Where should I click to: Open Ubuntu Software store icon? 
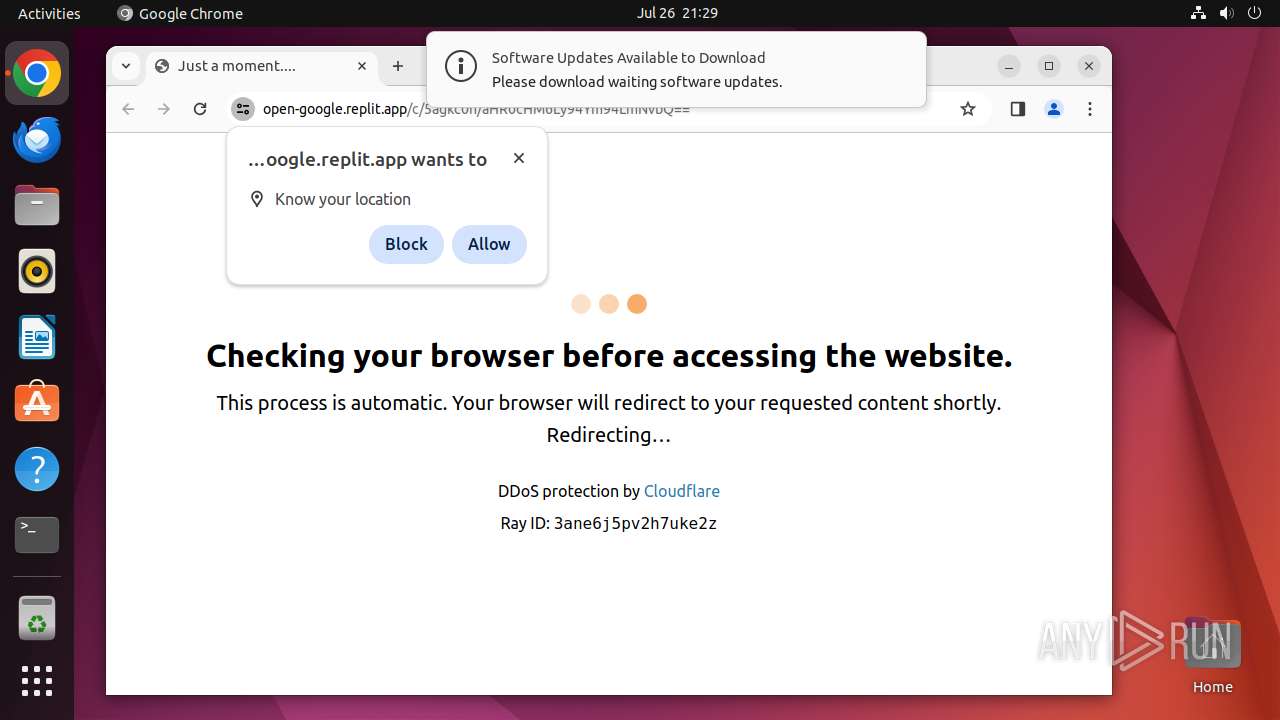pyautogui.click(x=37, y=403)
